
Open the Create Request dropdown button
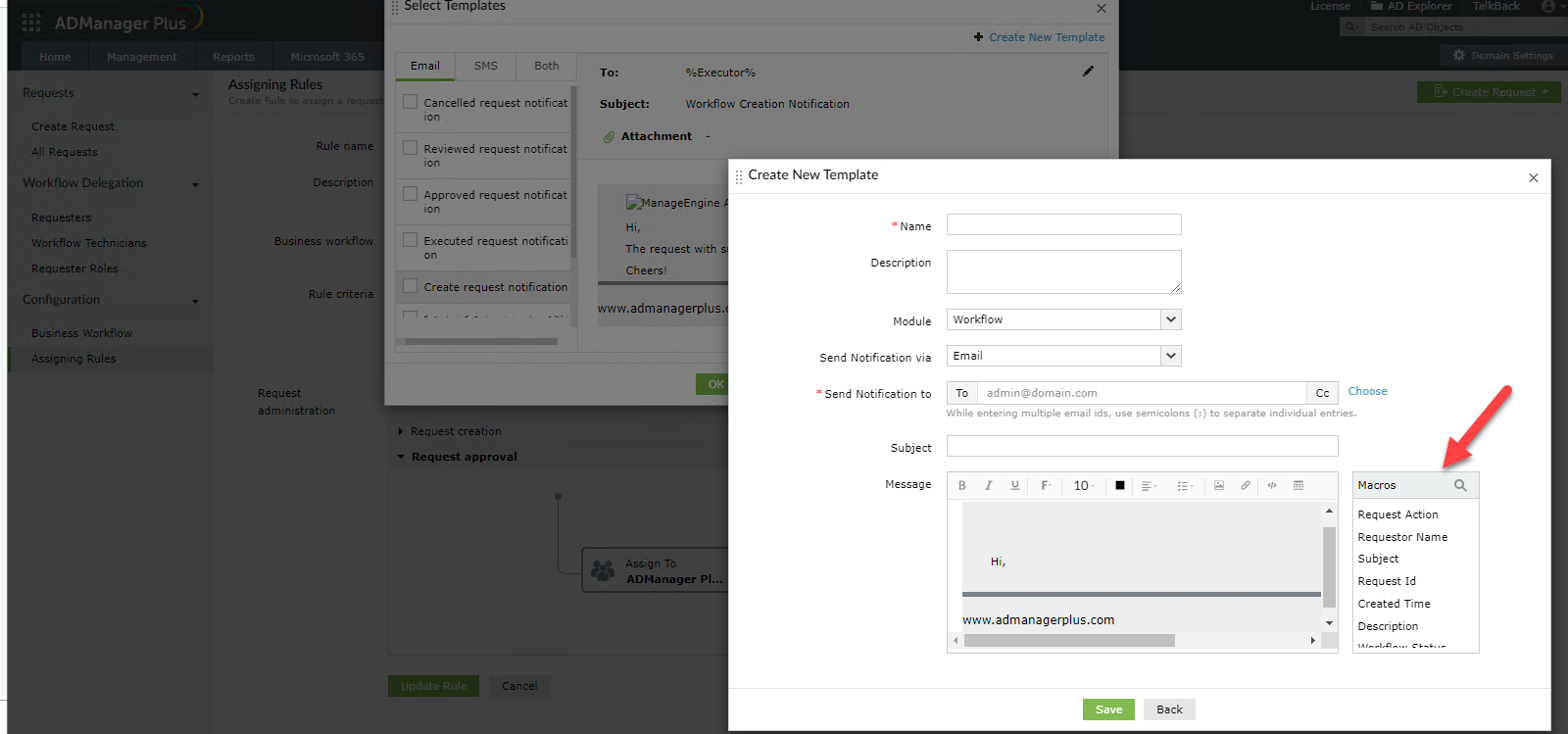pos(1489,92)
